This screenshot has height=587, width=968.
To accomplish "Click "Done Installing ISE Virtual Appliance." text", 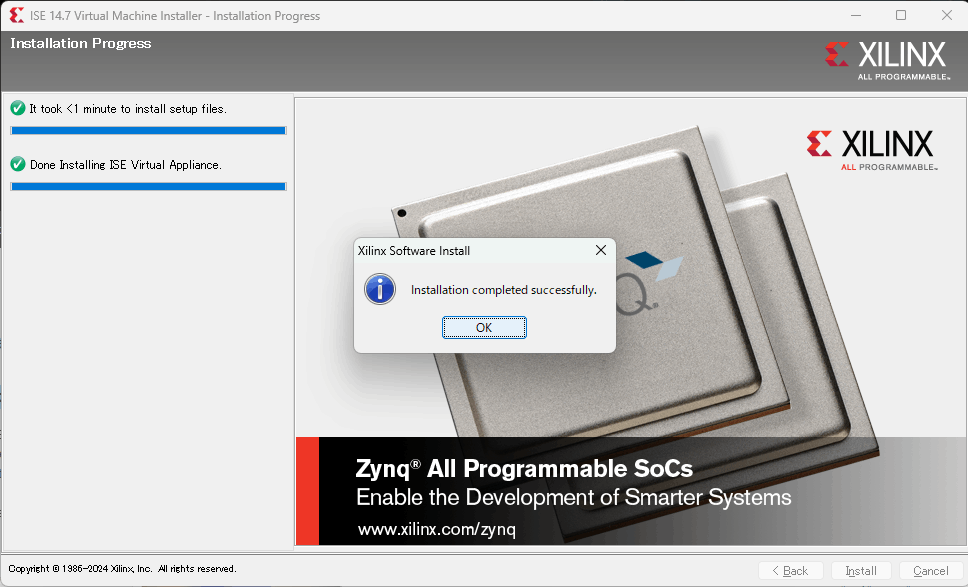I will (125, 165).
